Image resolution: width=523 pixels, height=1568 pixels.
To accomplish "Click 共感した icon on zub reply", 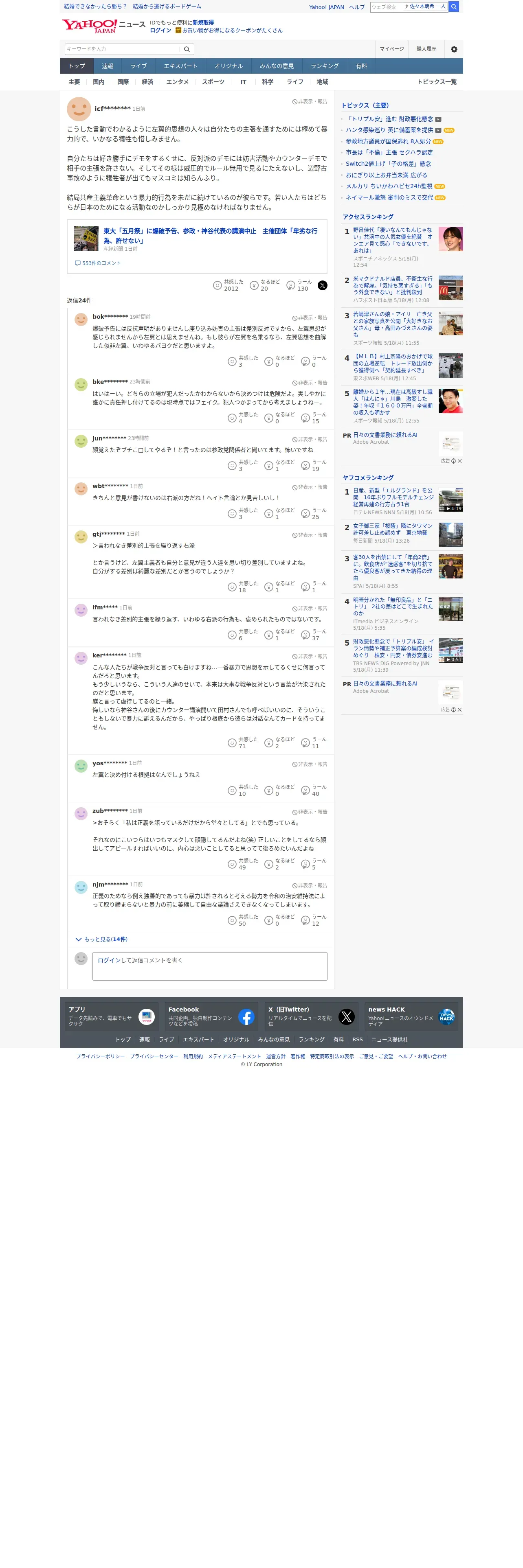I will tap(232, 864).
